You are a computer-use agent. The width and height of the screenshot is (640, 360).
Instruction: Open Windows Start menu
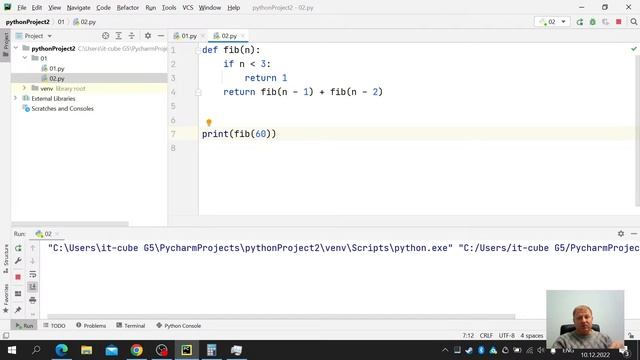click(12, 350)
